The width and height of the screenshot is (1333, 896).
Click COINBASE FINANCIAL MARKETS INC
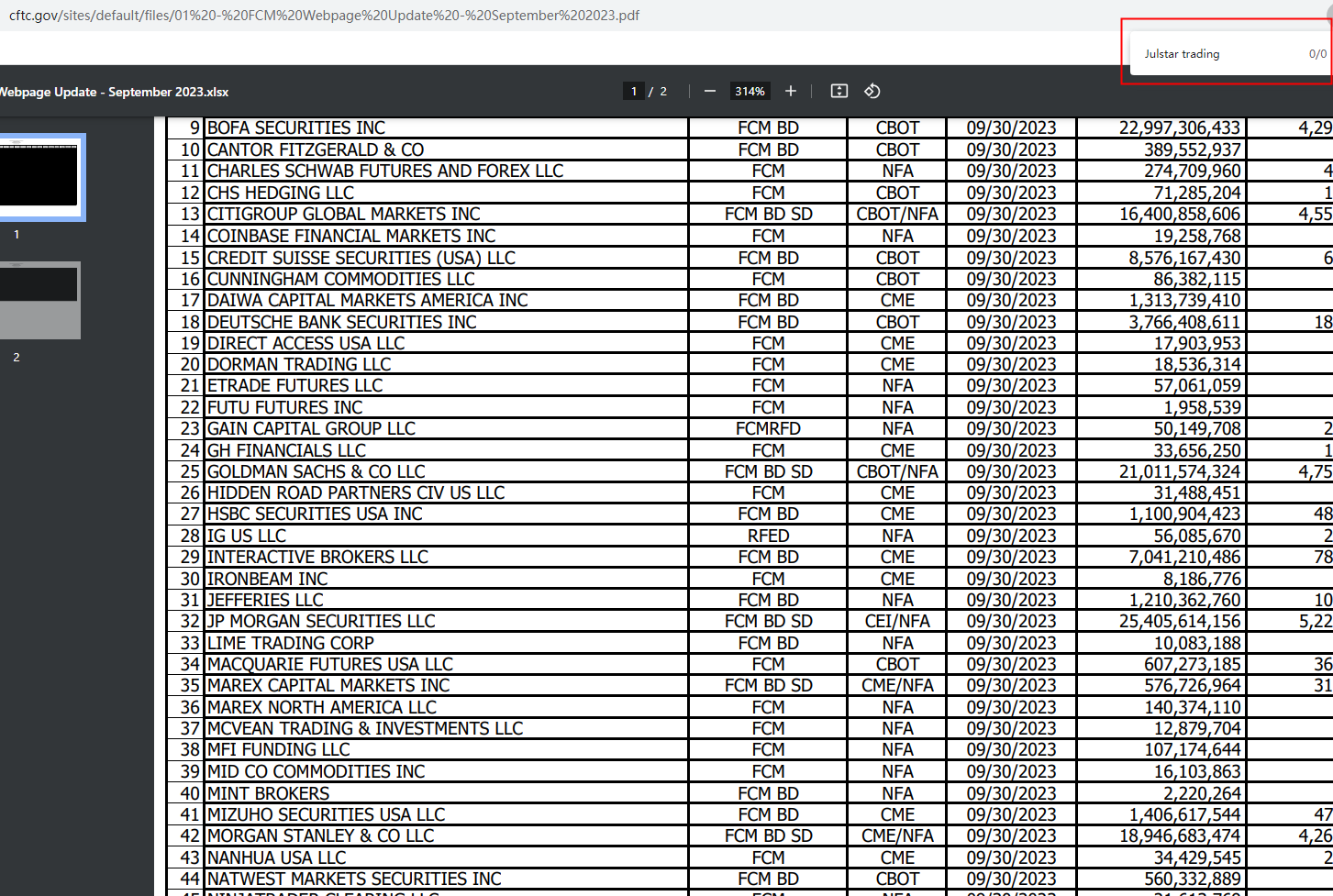[351, 236]
